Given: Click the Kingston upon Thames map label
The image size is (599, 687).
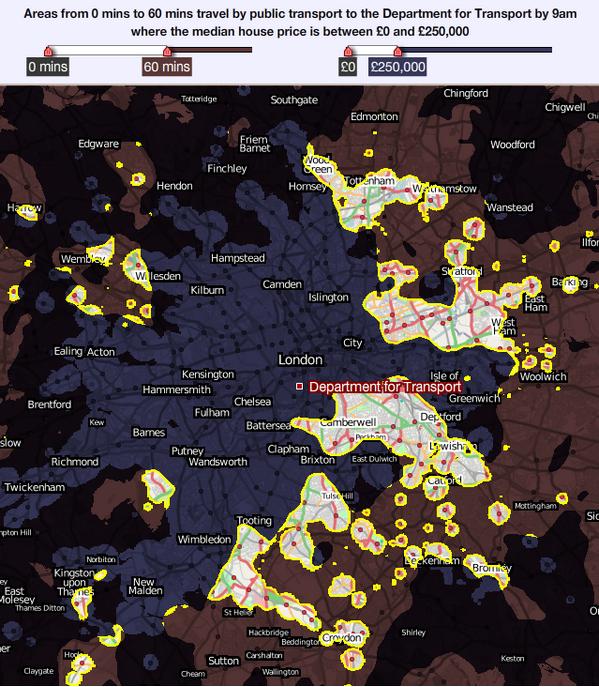Looking at the screenshot, I should (x=74, y=582).
